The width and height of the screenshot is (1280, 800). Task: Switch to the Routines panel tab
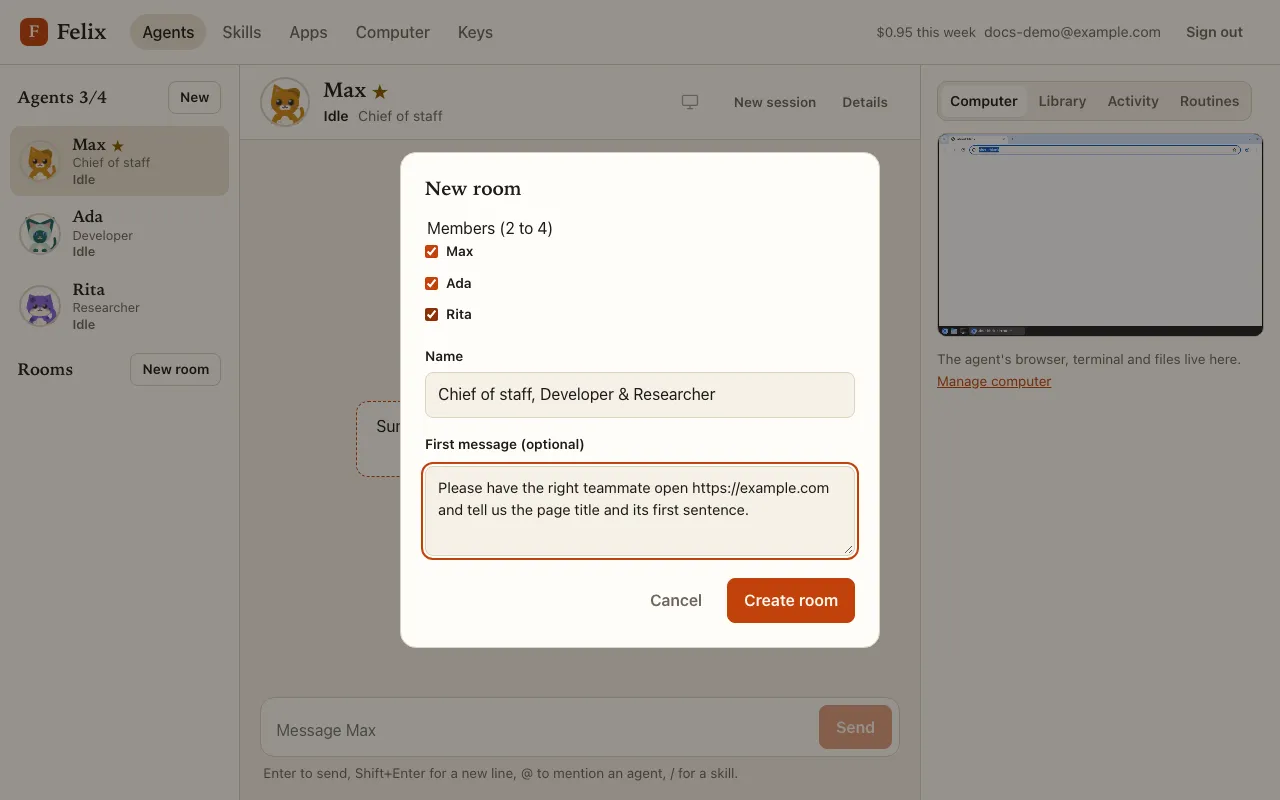pyautogui.click(x=1209, y=101)
